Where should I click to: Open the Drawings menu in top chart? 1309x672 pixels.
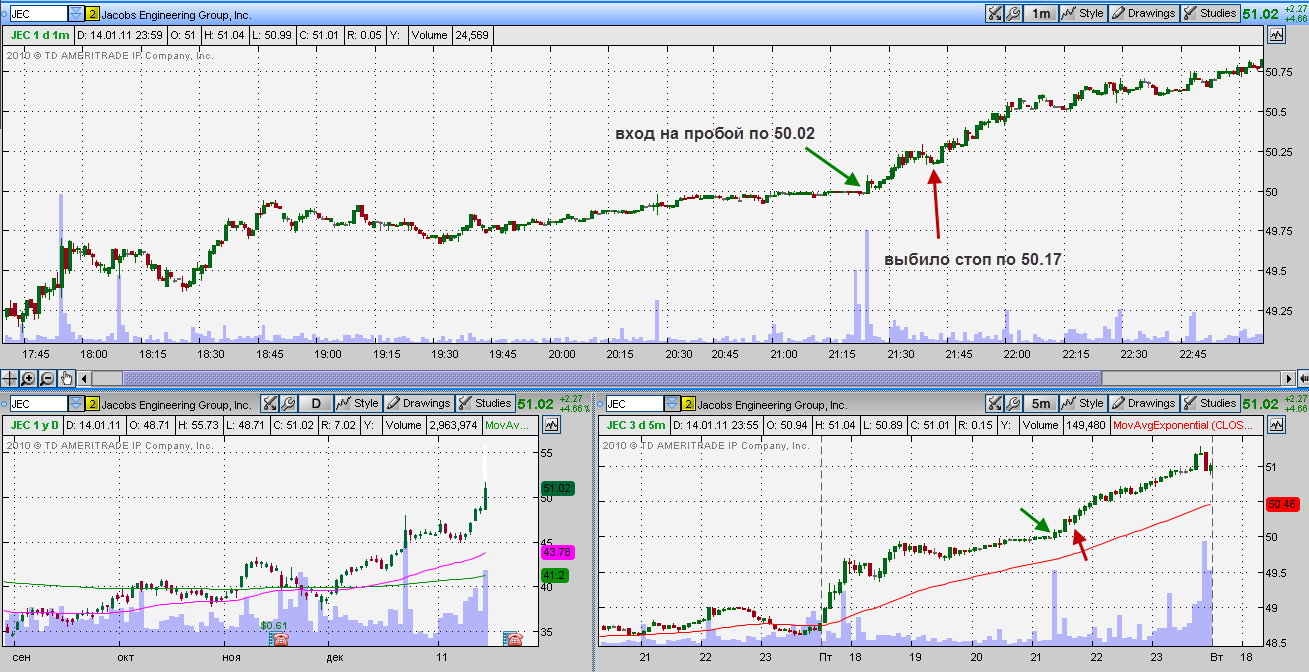coord(1143,14)
